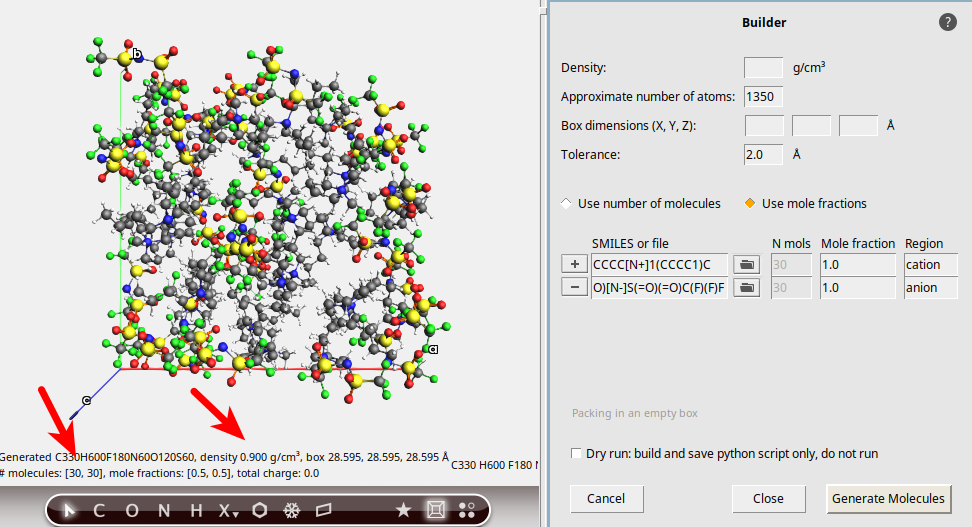Toggle the periodic box view icon
The height and width of the screenshot is (527, 972).
click(435, 510)
